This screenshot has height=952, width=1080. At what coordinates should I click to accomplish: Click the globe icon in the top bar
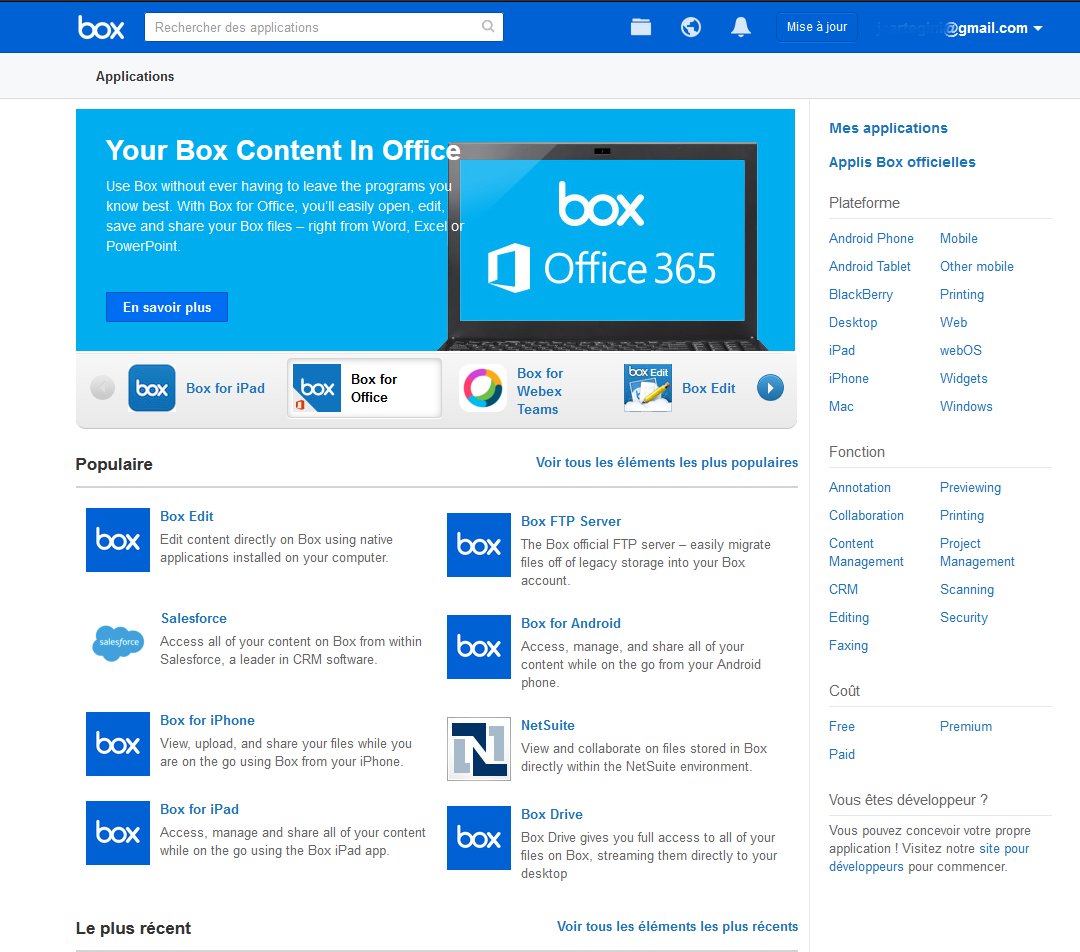tap(690, 27)
